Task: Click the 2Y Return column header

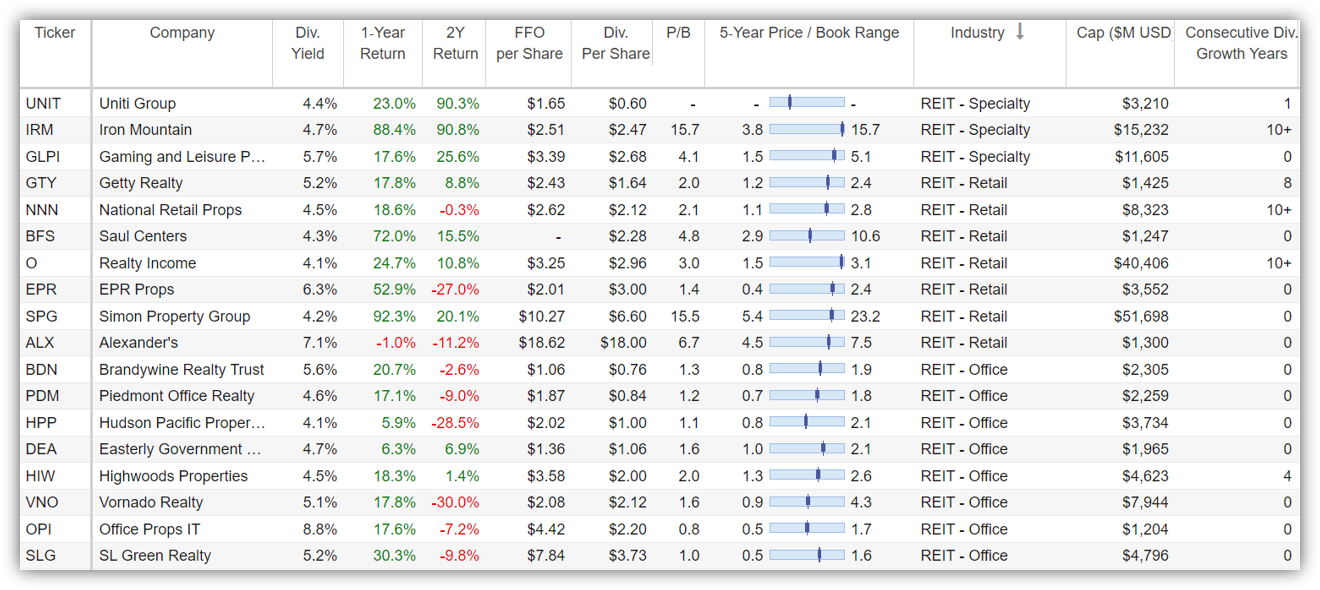Action: pyautogui.click(x=456, y=43)
